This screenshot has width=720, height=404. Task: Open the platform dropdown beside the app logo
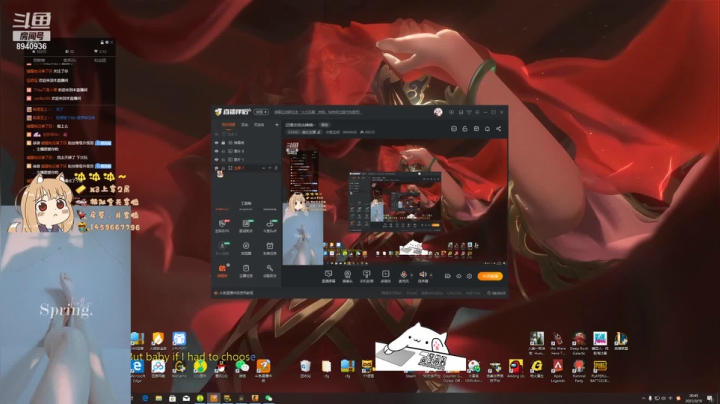(x=261, y=112)
